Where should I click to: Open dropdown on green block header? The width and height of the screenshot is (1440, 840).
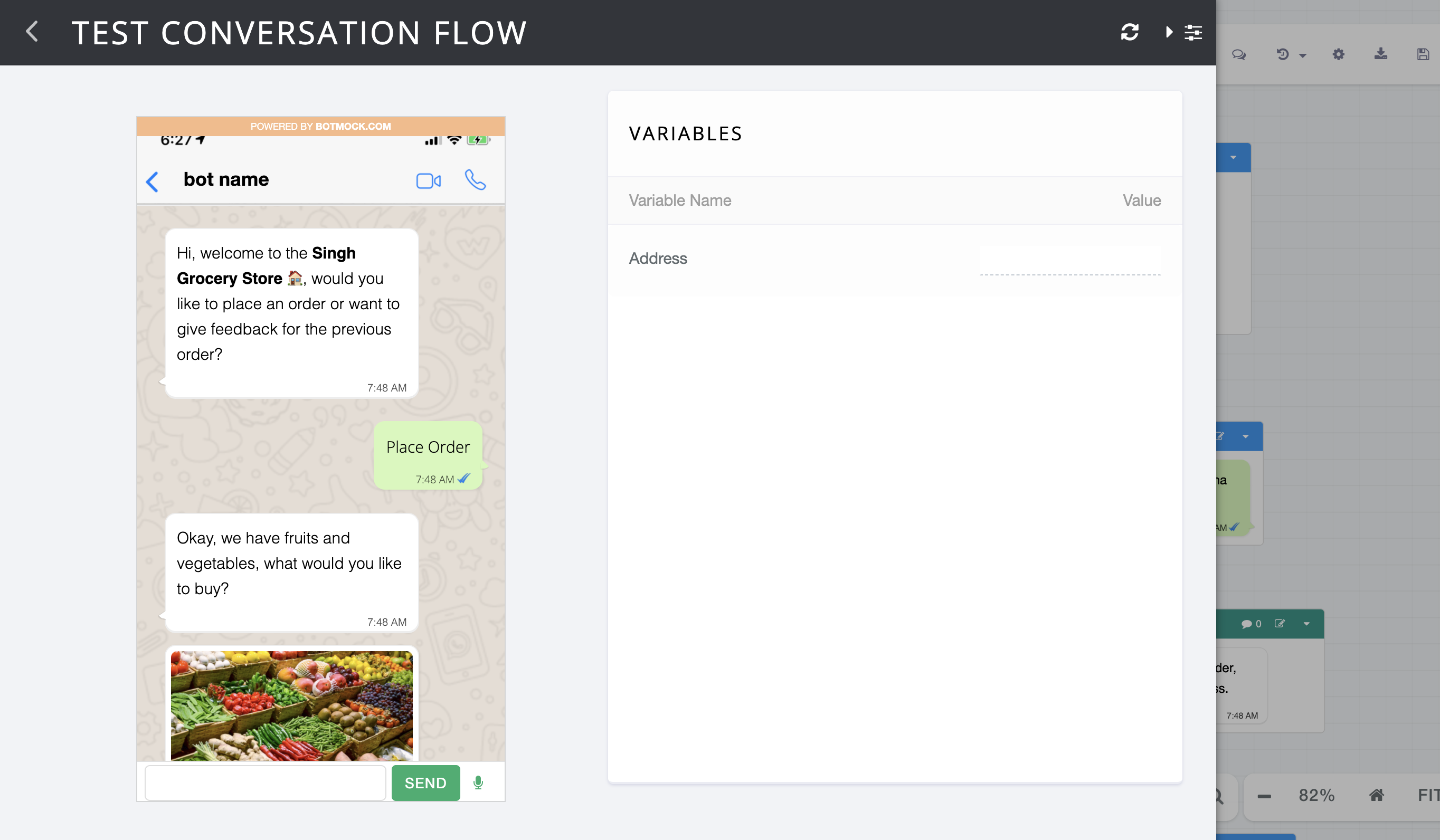click(x=1306, y=624)
